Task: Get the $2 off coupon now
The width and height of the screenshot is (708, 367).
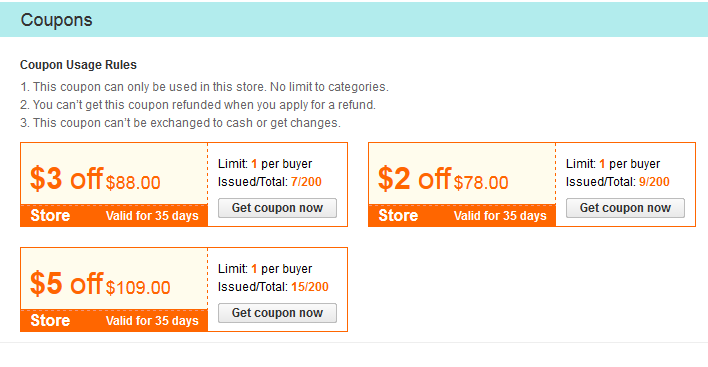Action: coord(625,208)
